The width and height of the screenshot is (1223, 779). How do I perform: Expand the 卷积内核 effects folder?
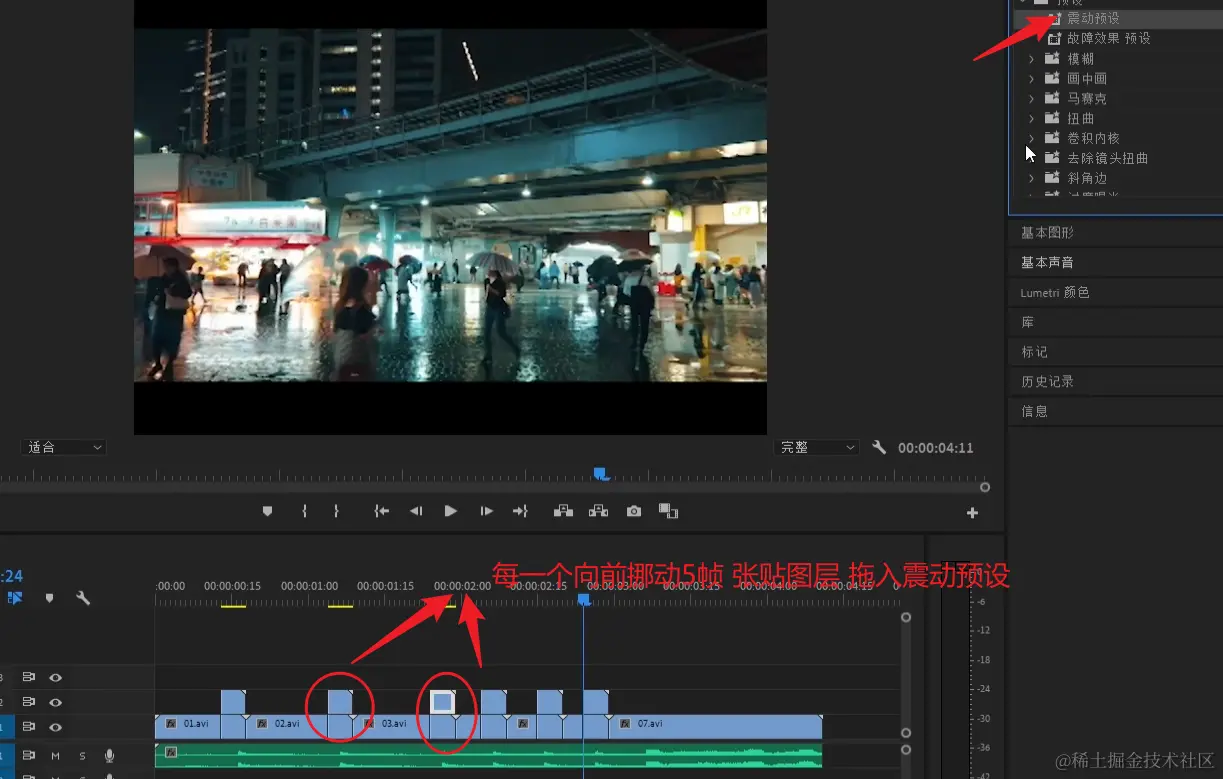pyautogui.click(x=1031, y=138)
